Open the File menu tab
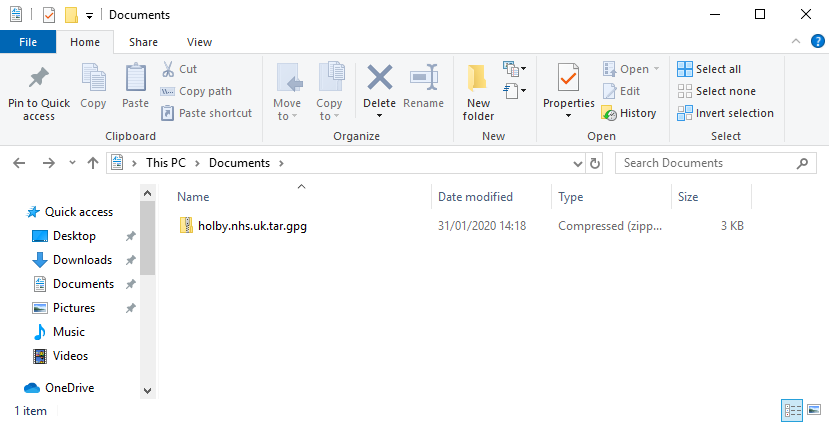This screenshot has width=829, height=422. click(28, 42)
